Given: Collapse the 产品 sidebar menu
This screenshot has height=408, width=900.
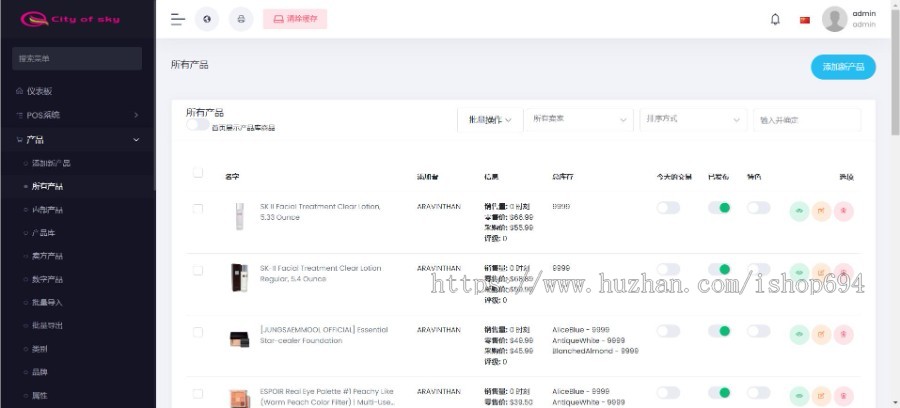Looking at the screenshot, I should pyautogui.click(x=78, y=139).
